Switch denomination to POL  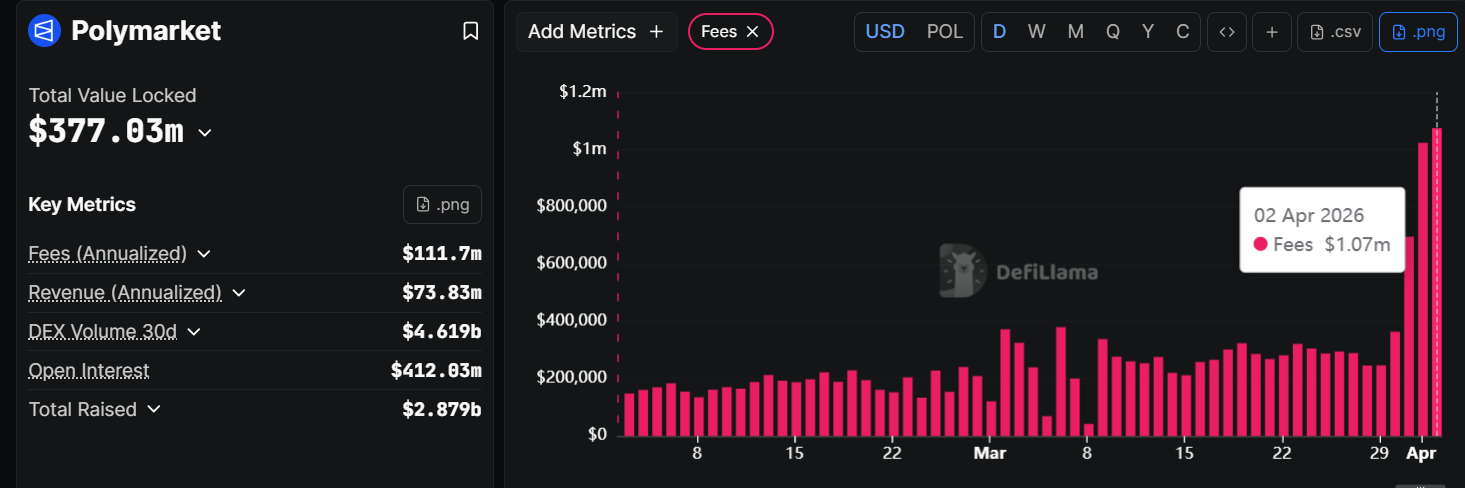click(945, 32)
